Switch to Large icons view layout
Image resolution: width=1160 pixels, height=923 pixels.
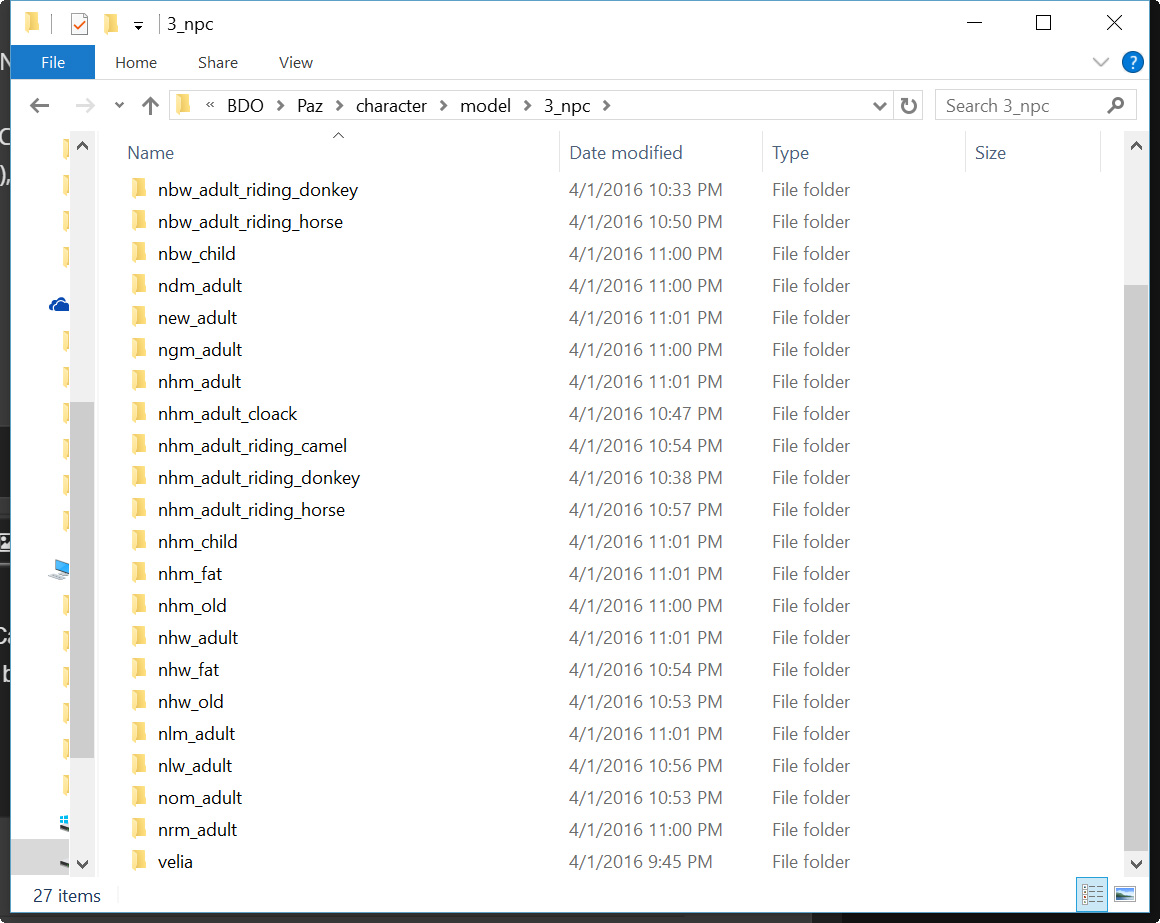[1124, 894]
